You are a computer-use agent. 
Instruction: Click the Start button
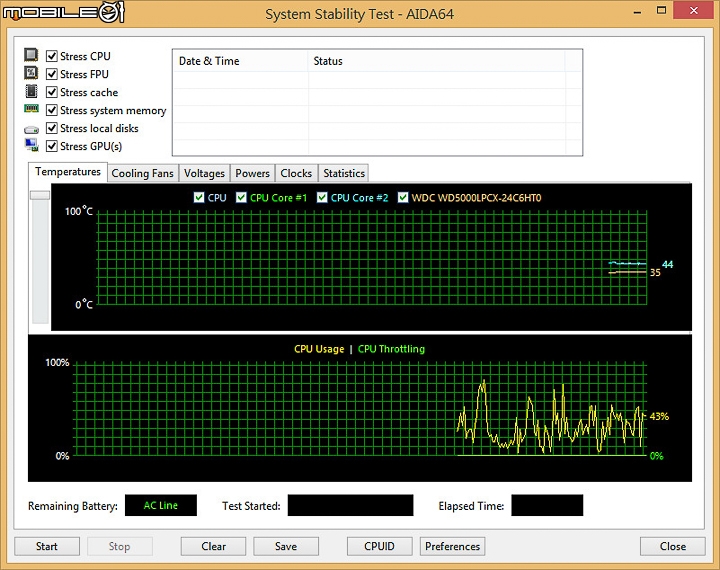coord(47,546)
